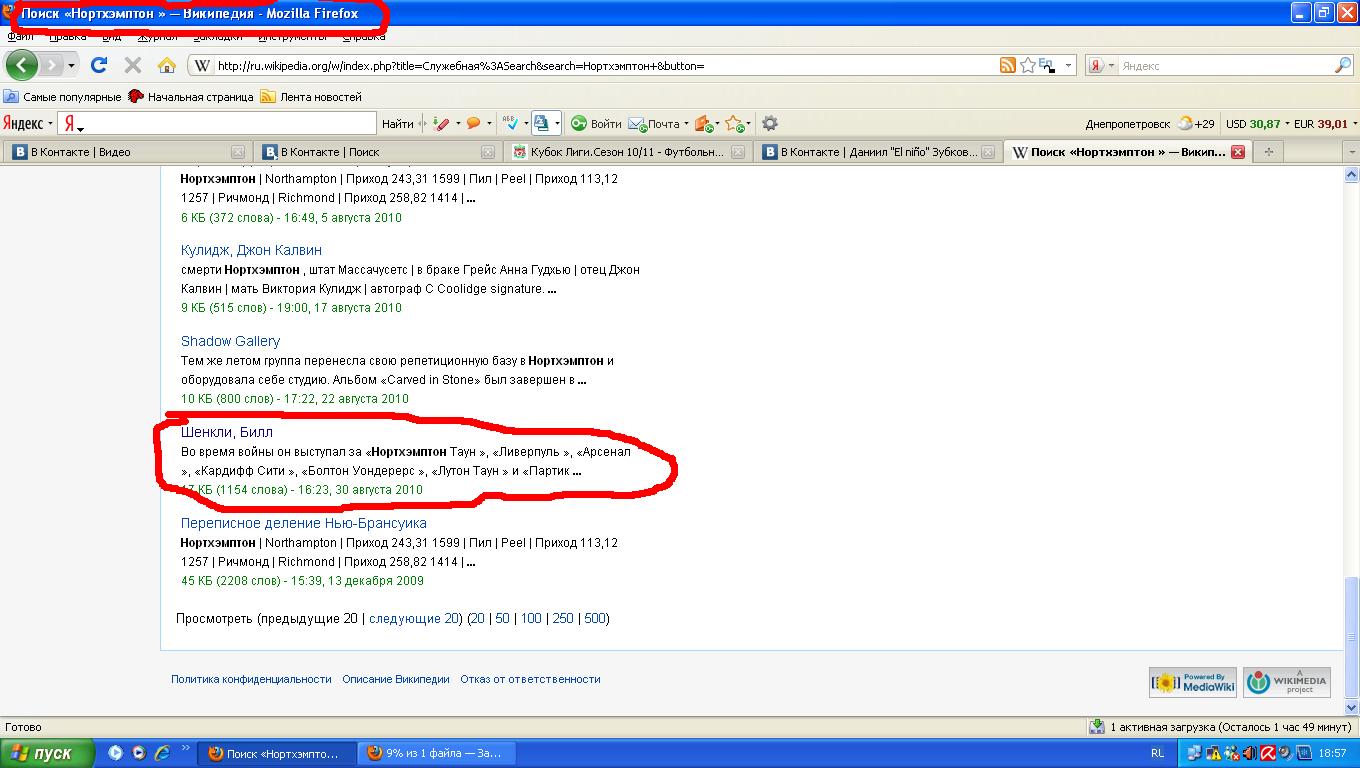Subscribe via the orange RSS feed icon

point(1008,65)
